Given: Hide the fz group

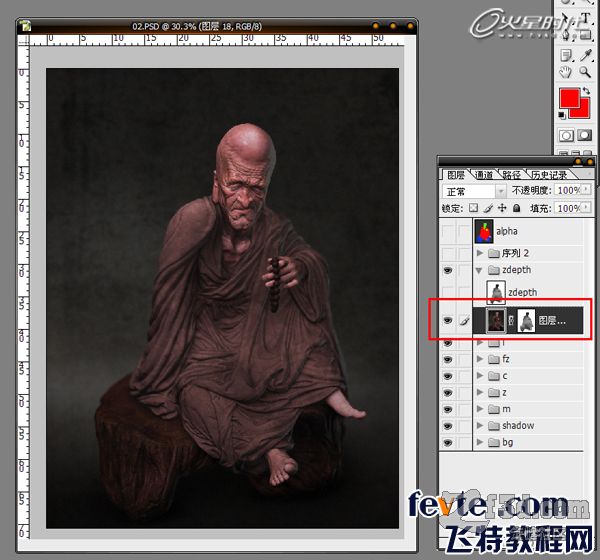Looking at the screenshot, I should pyautogui.click(x=448, y=359).
